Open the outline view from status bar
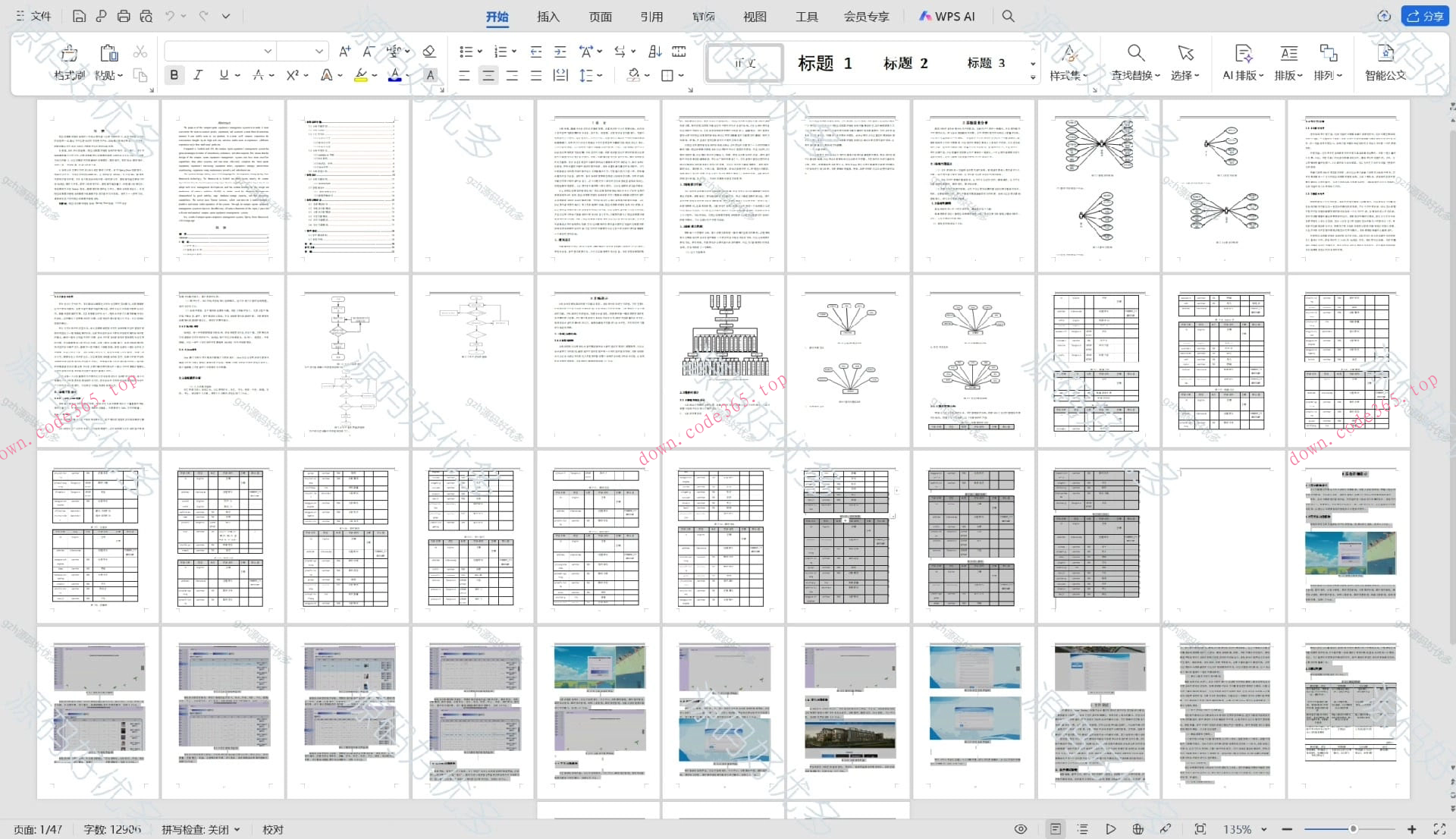 coord(1083,829)
